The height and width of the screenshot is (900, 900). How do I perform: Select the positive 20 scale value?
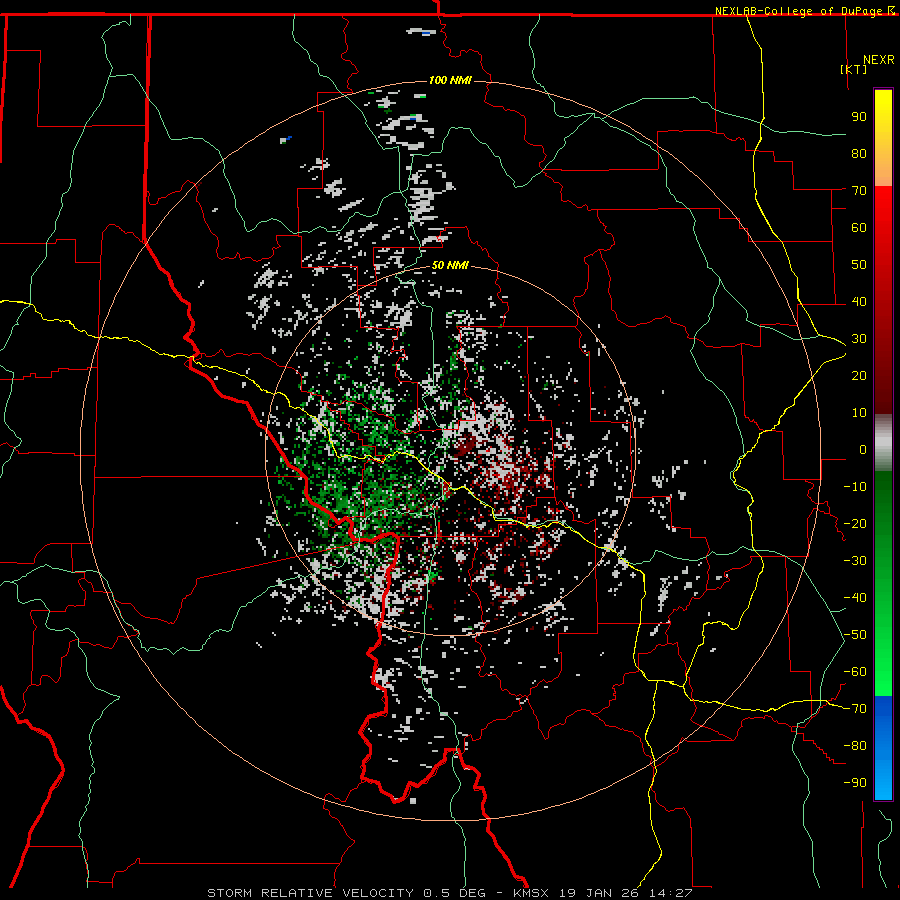click(x=859, y=375)
